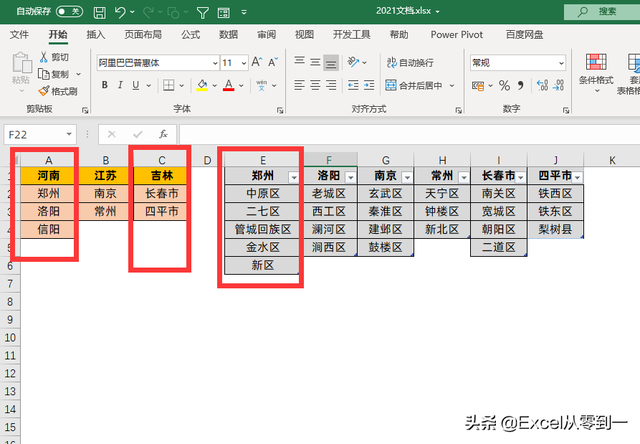This screenshot has height=444, width=640.
Task: Click the comma style icon
Action: click(x=520, y=85)
